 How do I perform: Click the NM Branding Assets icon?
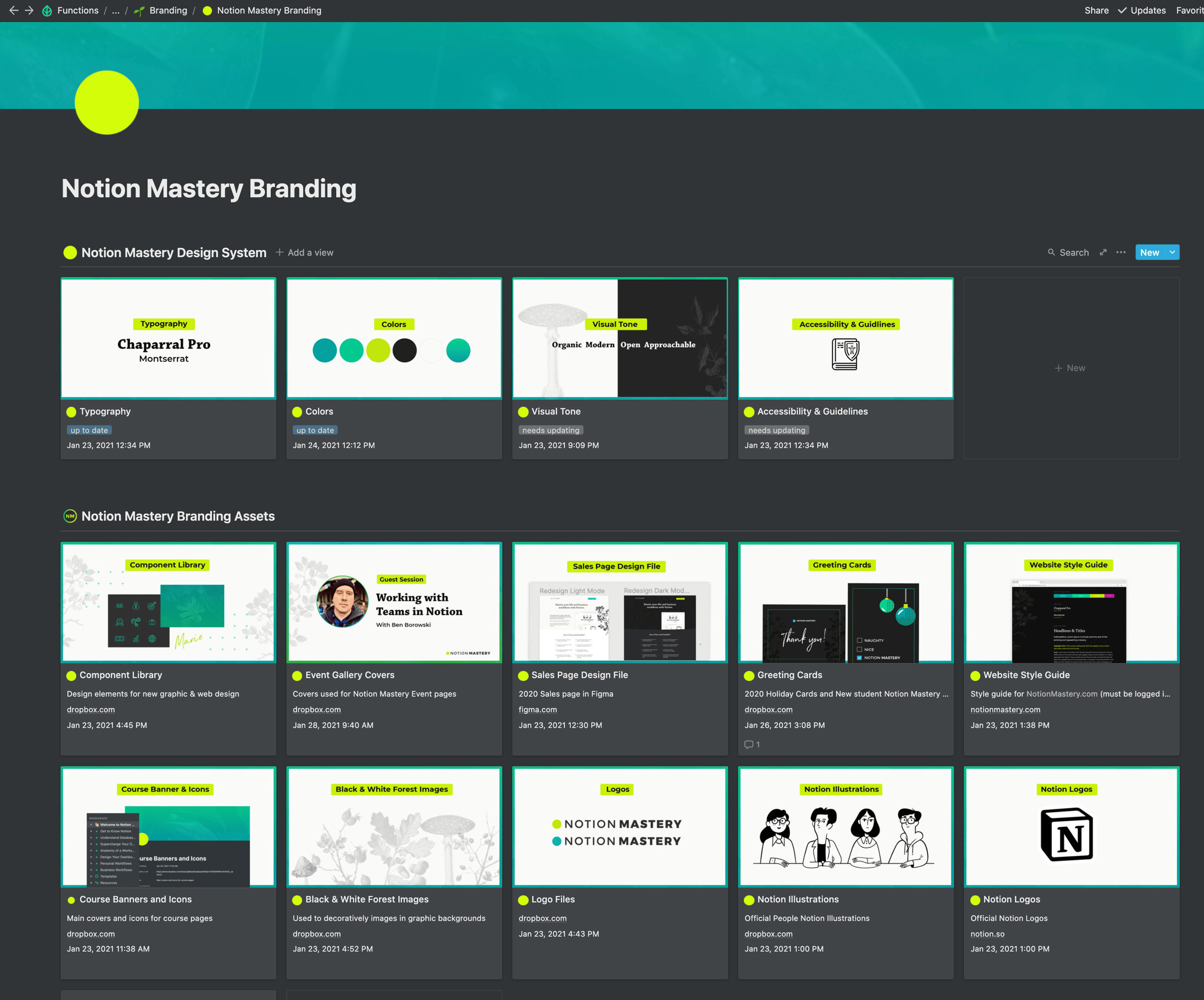coord(70,516)
